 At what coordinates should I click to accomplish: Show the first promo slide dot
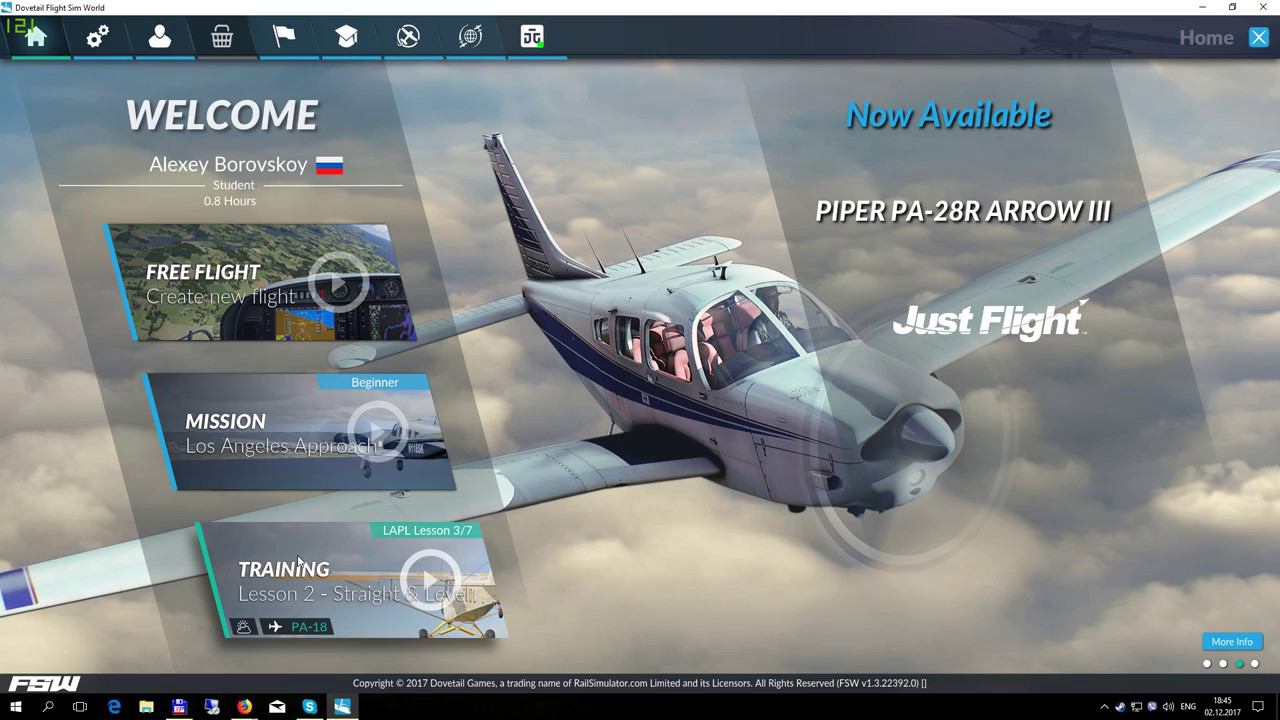(x=1207, y=664)
